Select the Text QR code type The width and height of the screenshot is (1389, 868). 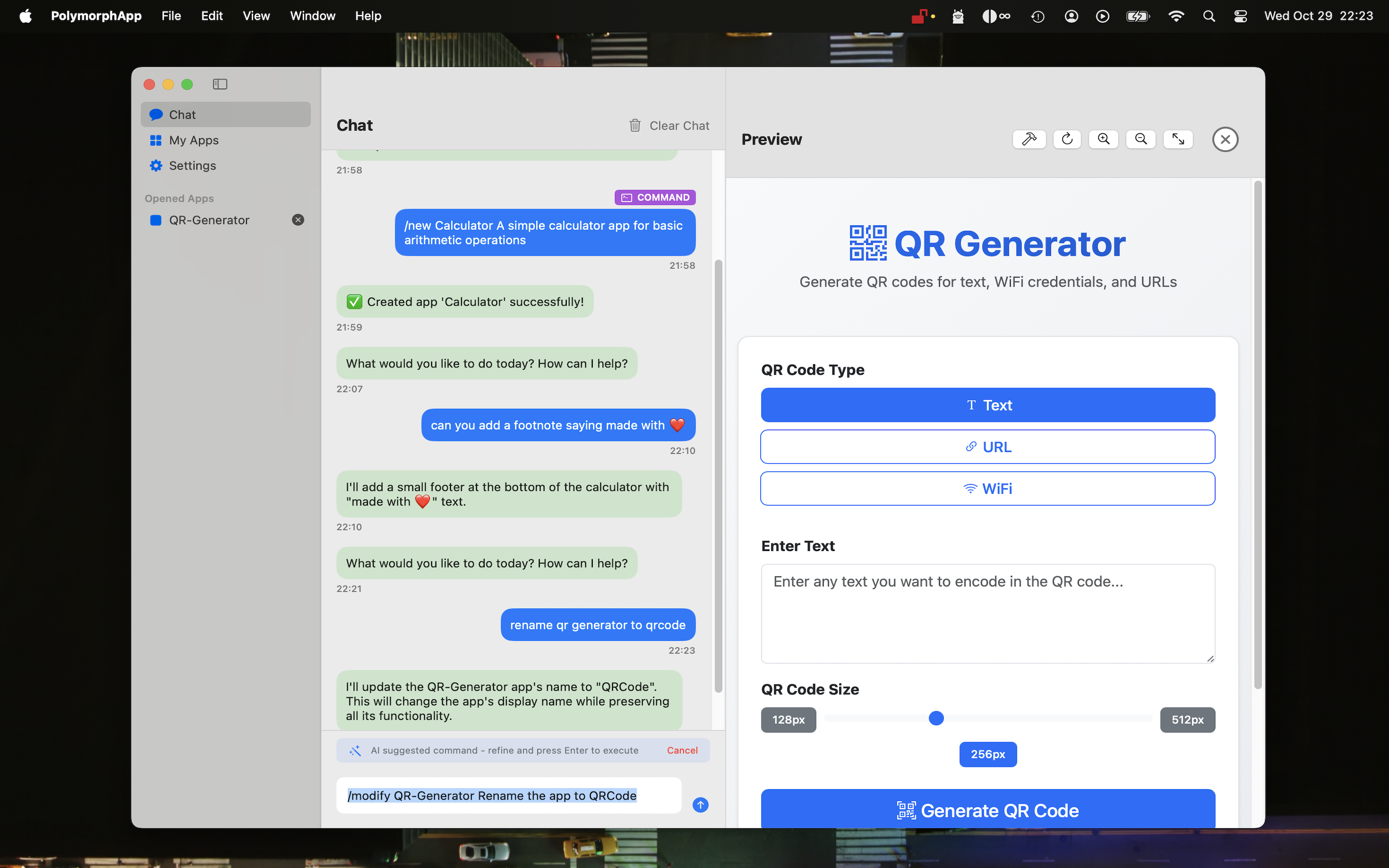(988, 405)
